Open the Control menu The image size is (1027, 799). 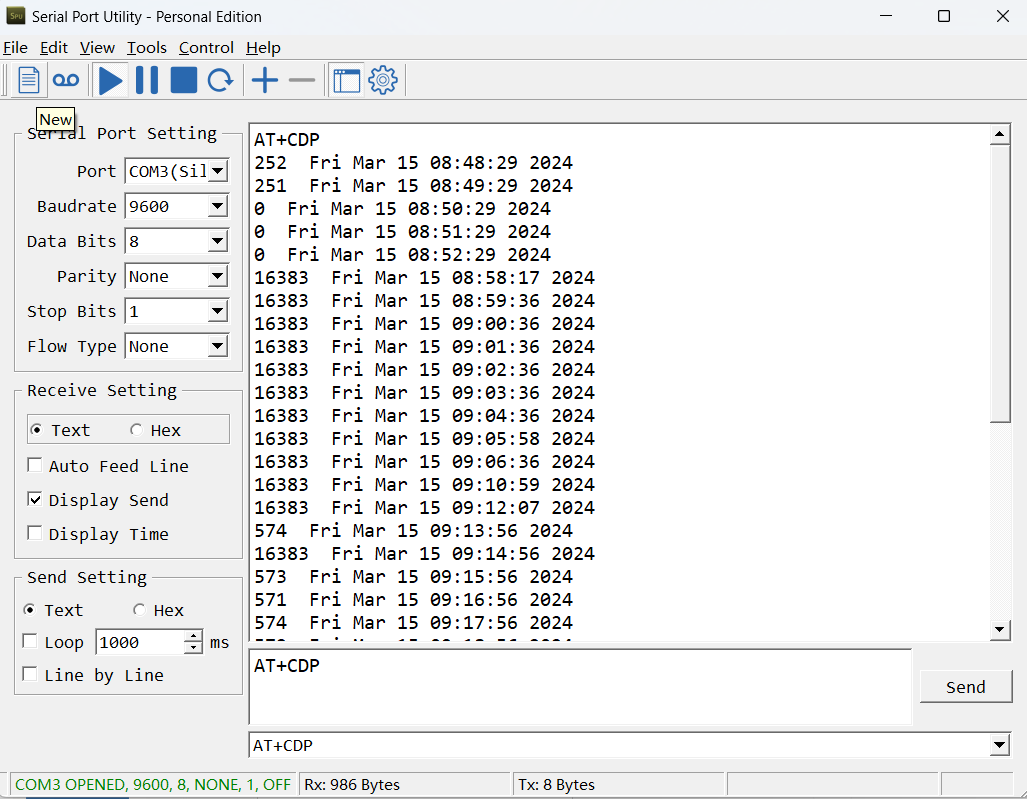point(206,48)
